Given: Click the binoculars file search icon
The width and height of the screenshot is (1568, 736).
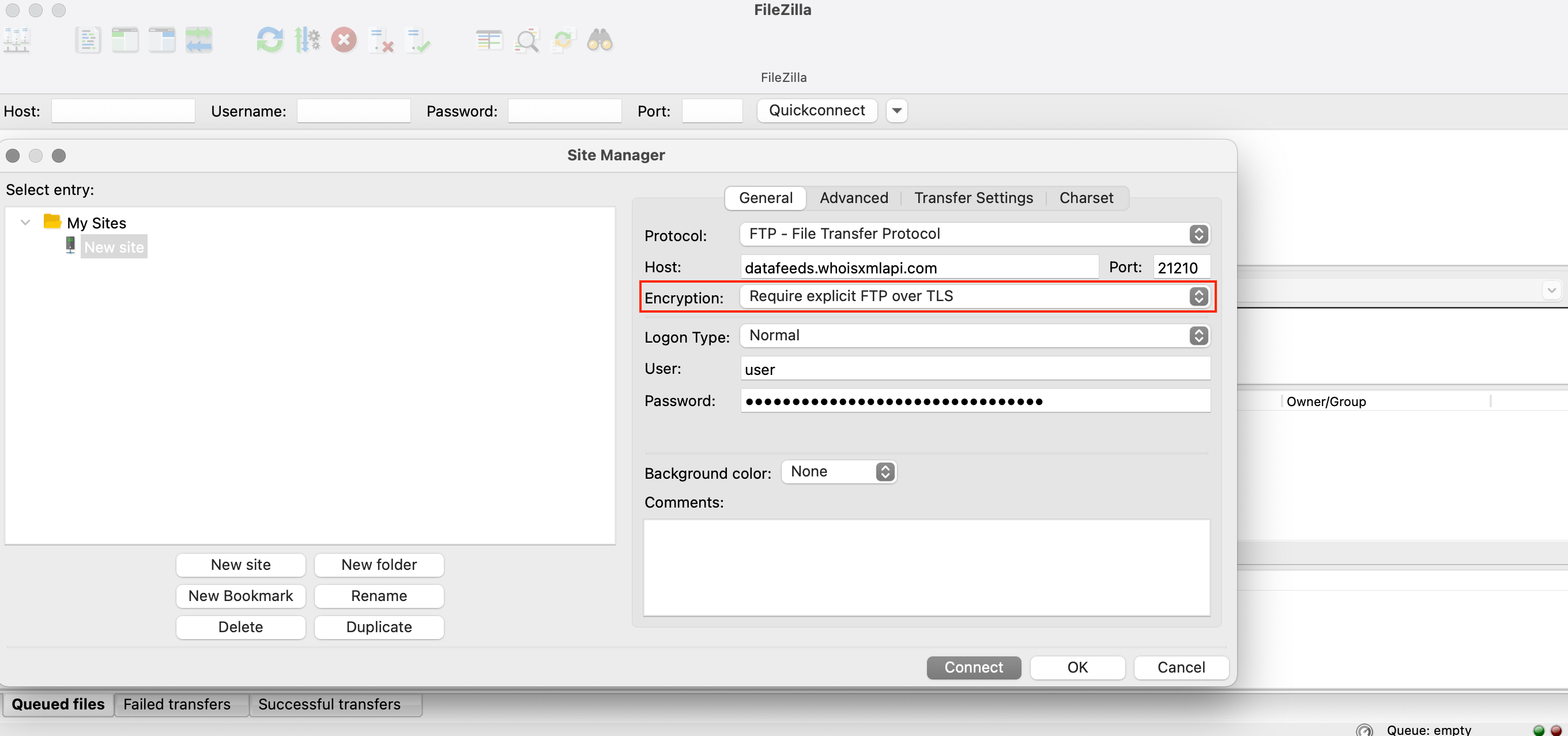Looking at the screenshot, I should click(600, 40).
